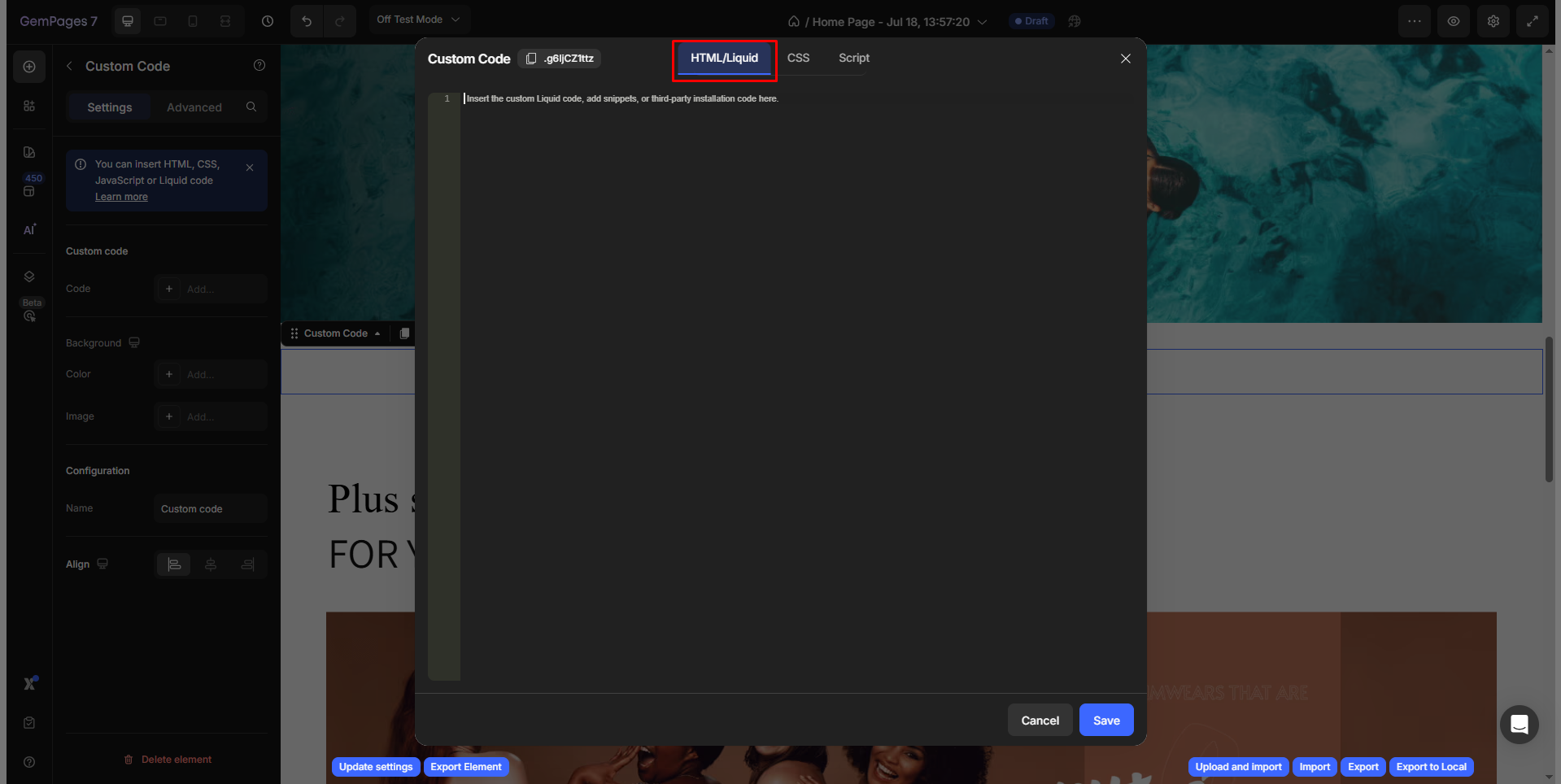Click the Export button
The height and width of the screenshot is (784, 1561).
(1363, 767)
